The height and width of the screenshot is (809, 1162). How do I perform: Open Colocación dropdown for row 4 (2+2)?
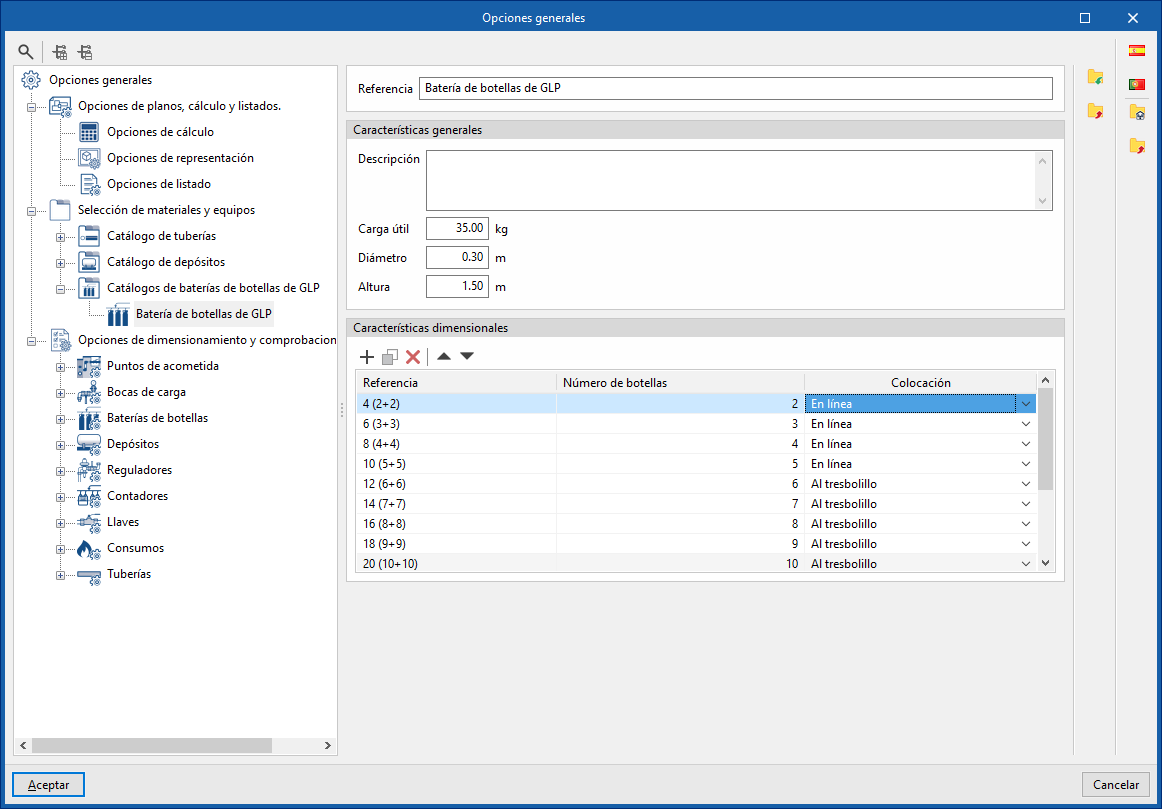click(x=1025, y=404)
